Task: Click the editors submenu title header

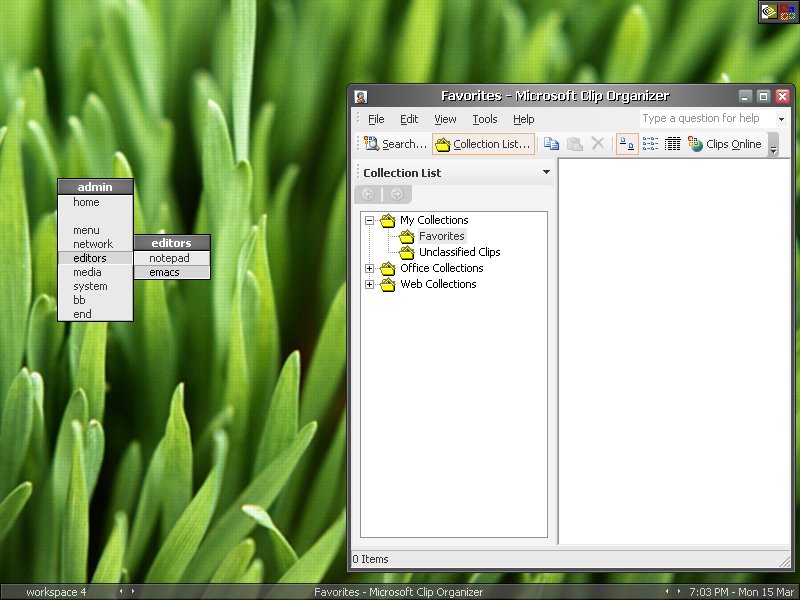Action: pos(172,243)
